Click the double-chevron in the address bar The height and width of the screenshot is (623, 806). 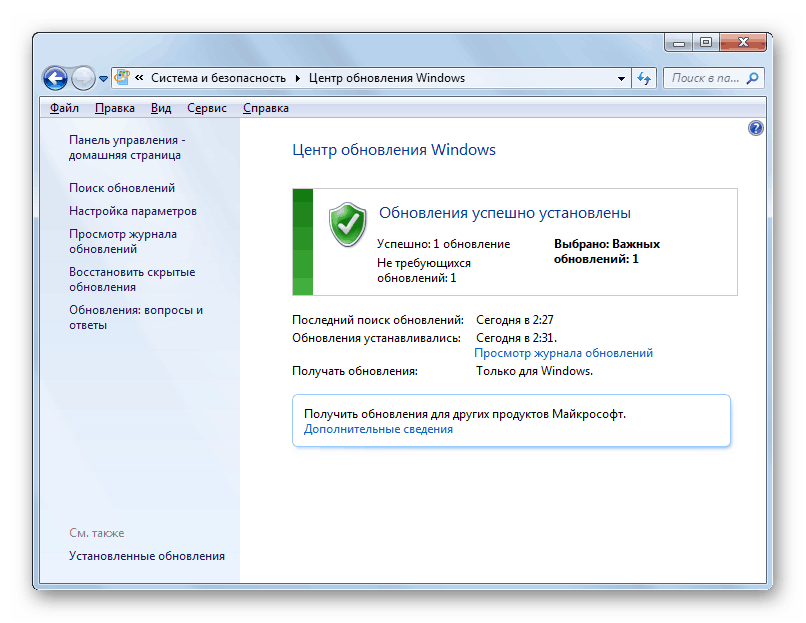click(139, 78)
